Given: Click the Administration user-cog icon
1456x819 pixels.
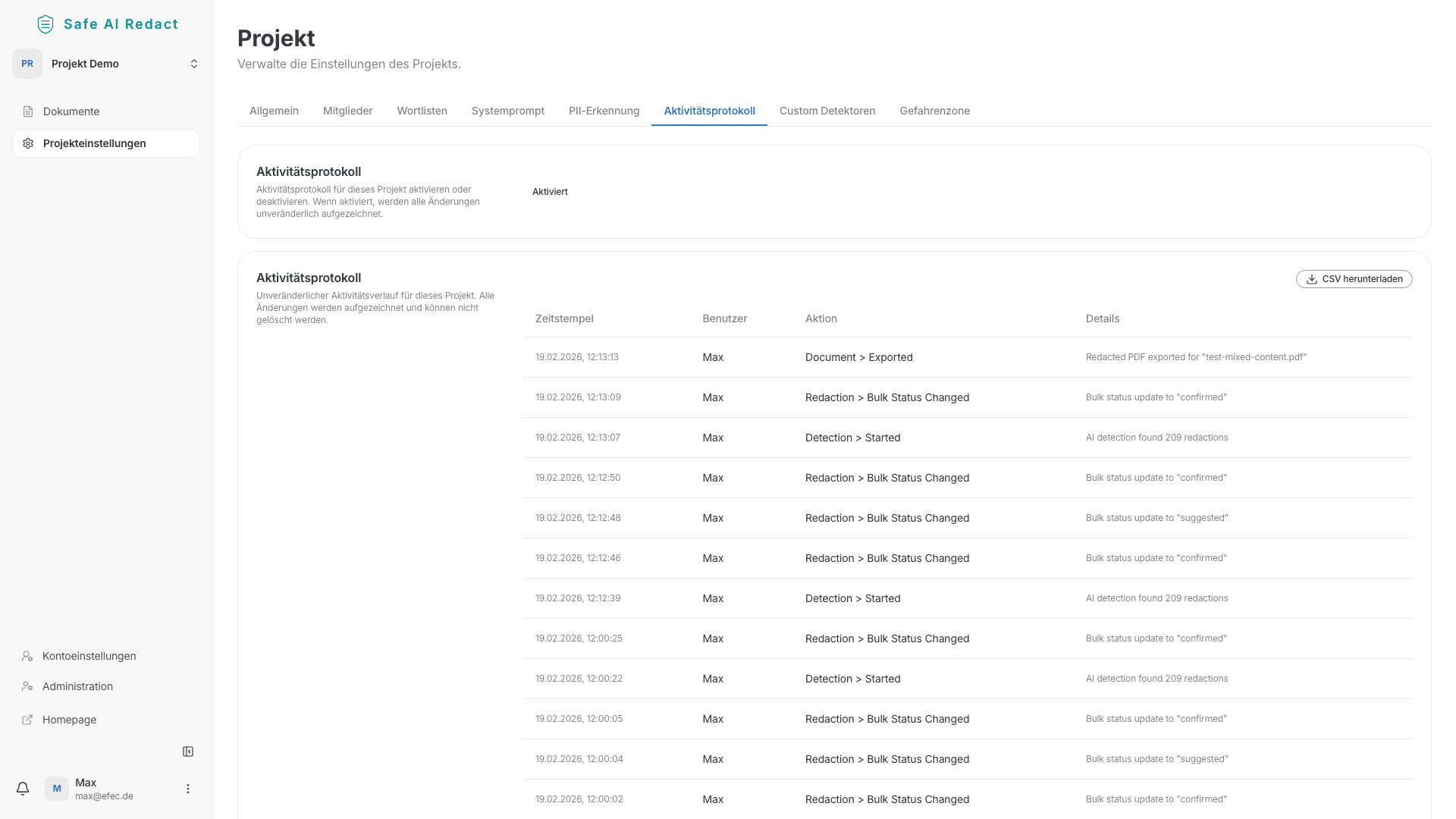Looking at the screenshot, I should pos(27,686).
